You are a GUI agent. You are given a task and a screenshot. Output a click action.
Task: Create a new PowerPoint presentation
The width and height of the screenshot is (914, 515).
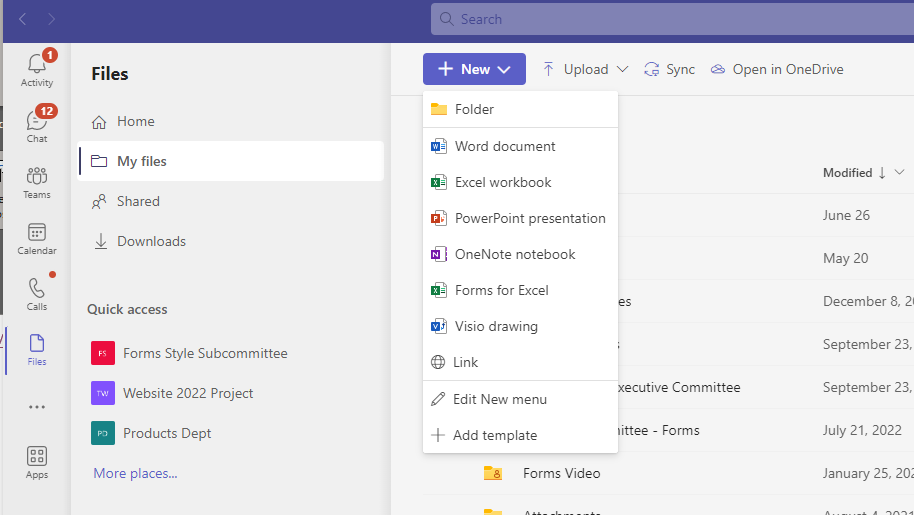click(520, 218)
